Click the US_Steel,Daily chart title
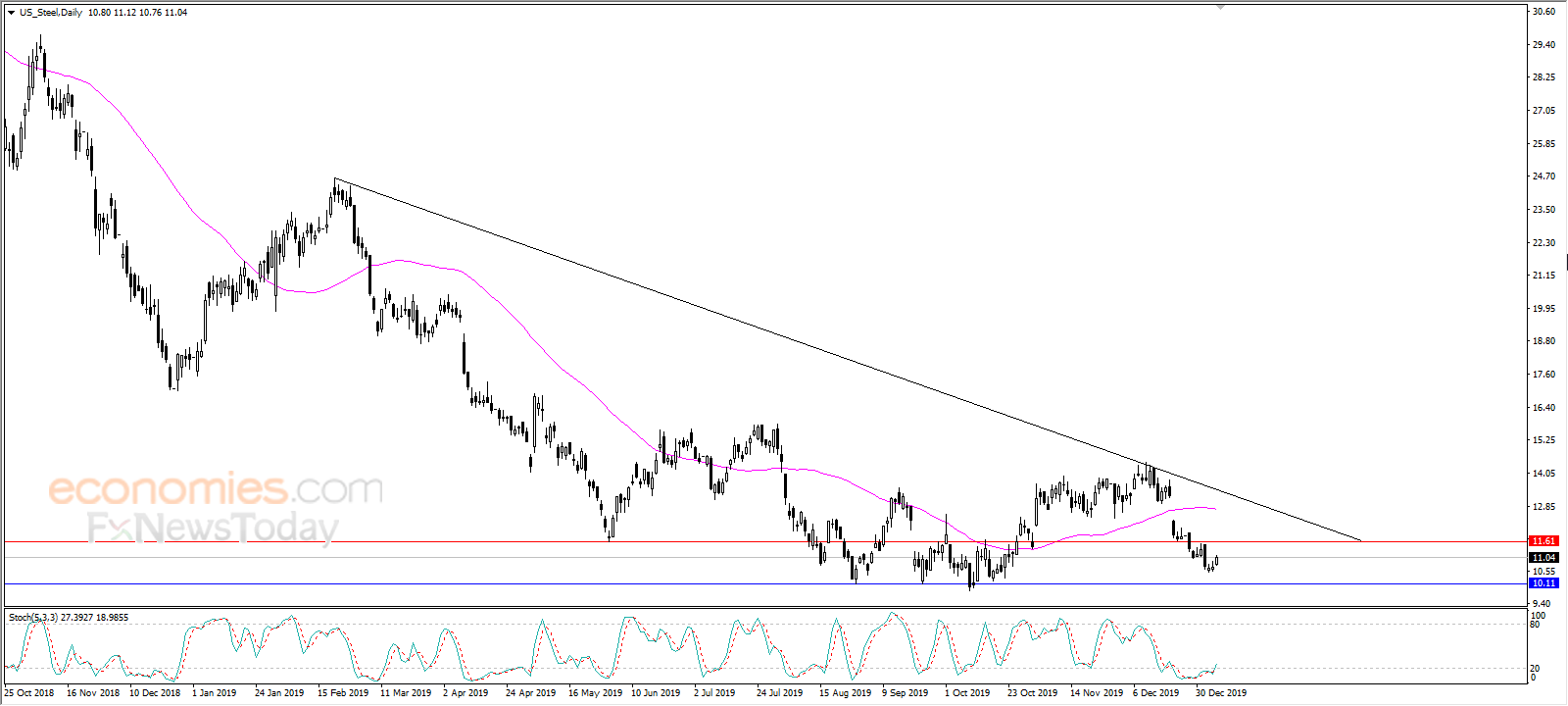1568x706 pixels. 51,13
